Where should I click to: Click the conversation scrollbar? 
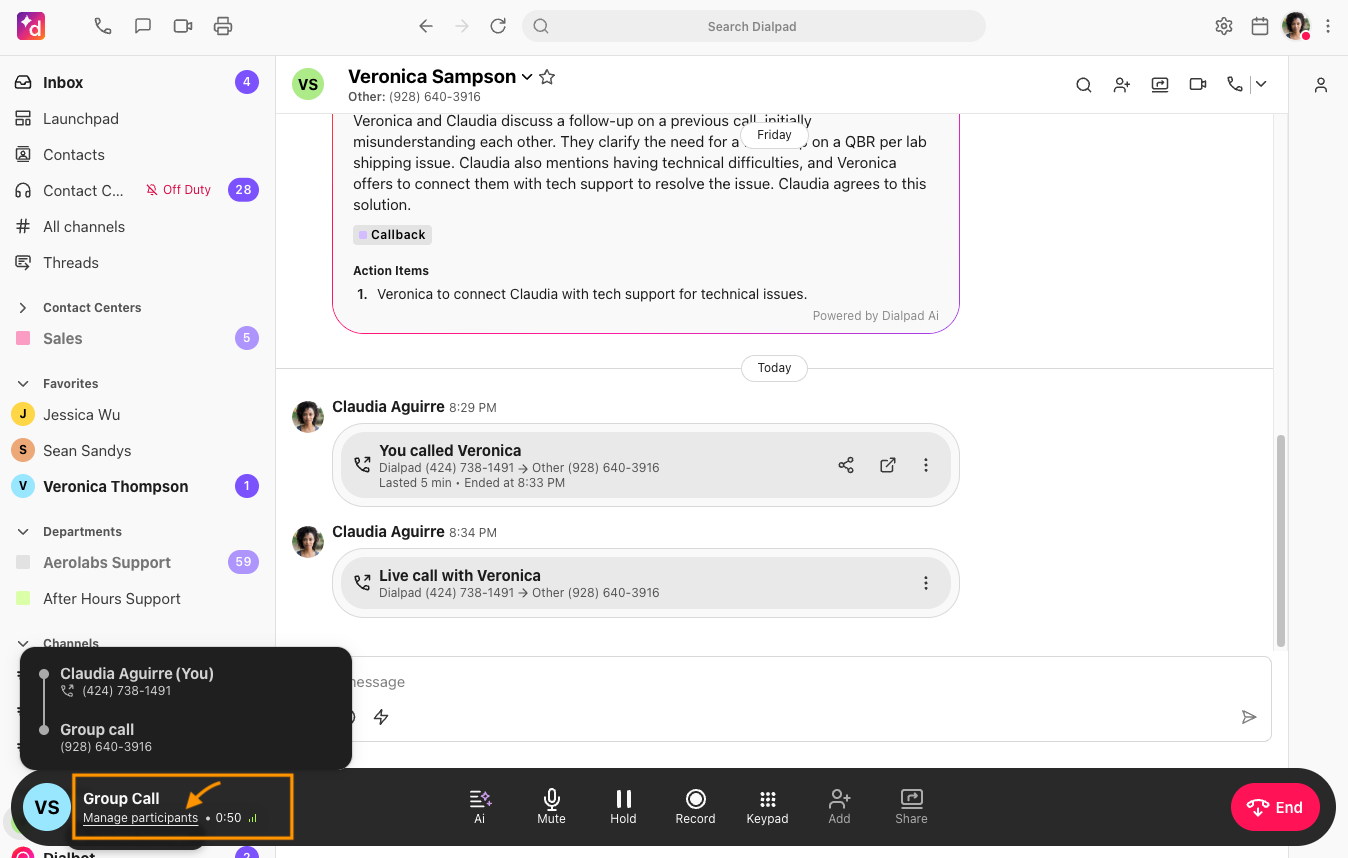[x=1281, y=540]
